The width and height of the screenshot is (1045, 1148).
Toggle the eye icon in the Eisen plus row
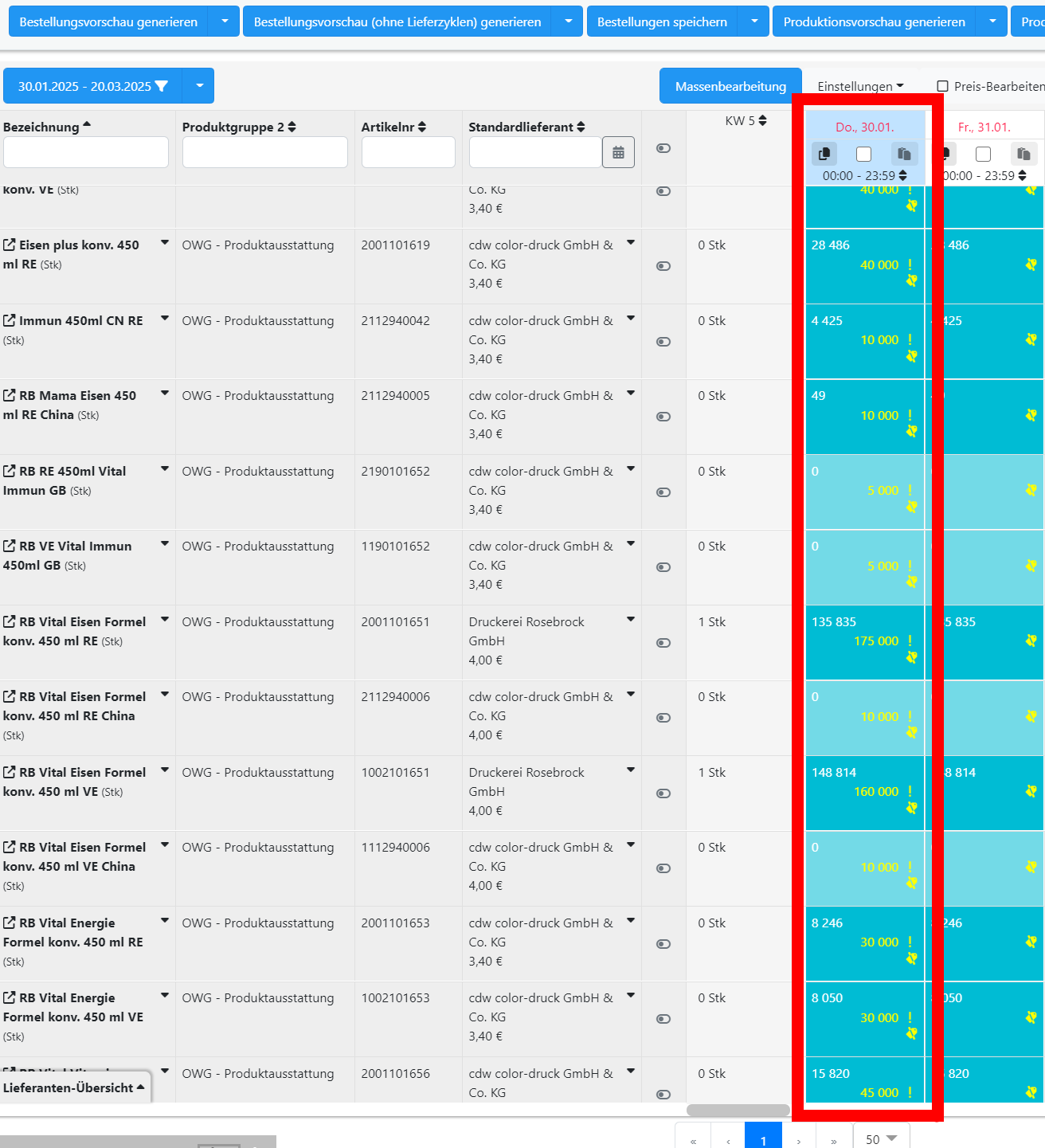point(663,266)
